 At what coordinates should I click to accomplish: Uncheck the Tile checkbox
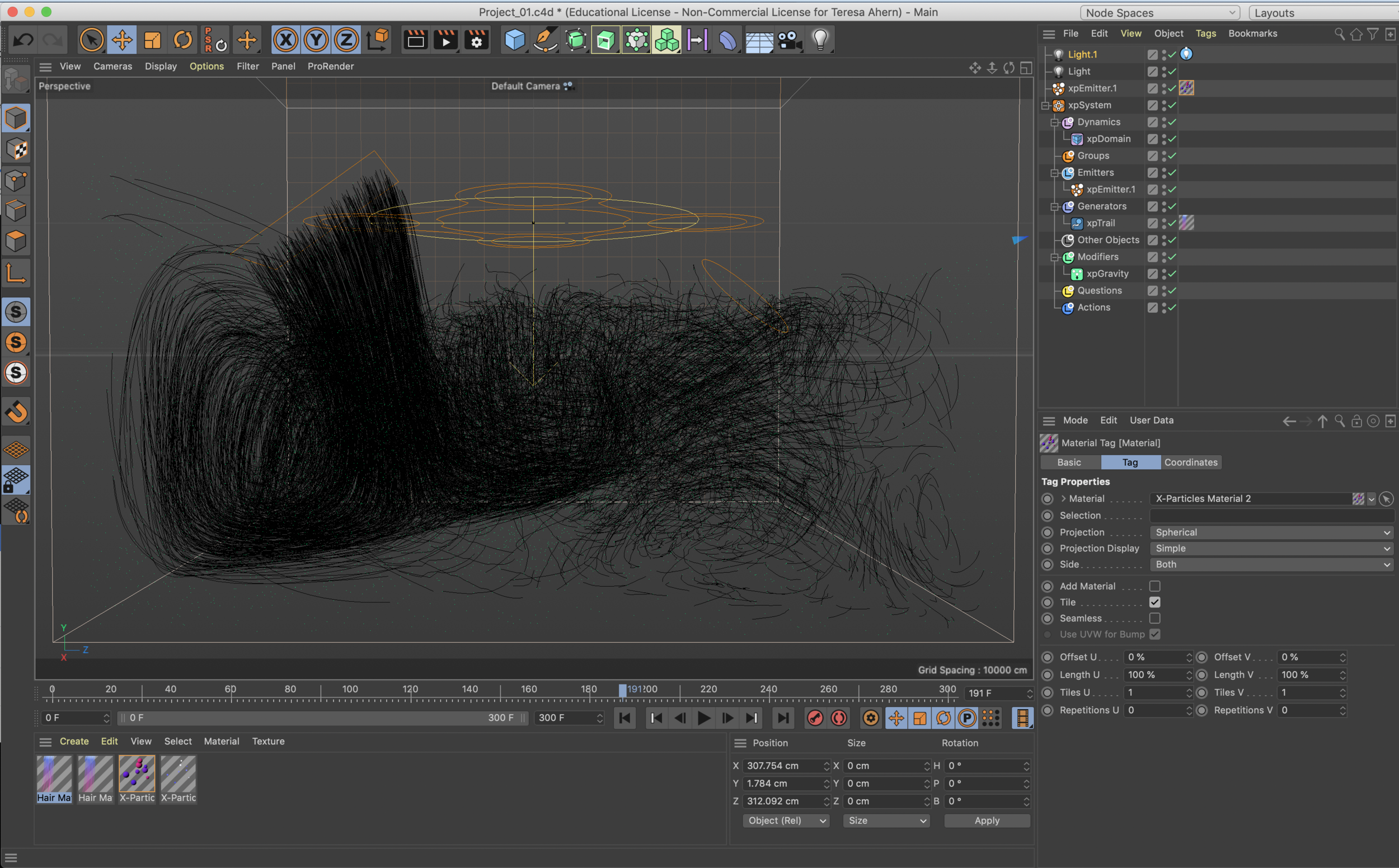[x=1156, y=602]
